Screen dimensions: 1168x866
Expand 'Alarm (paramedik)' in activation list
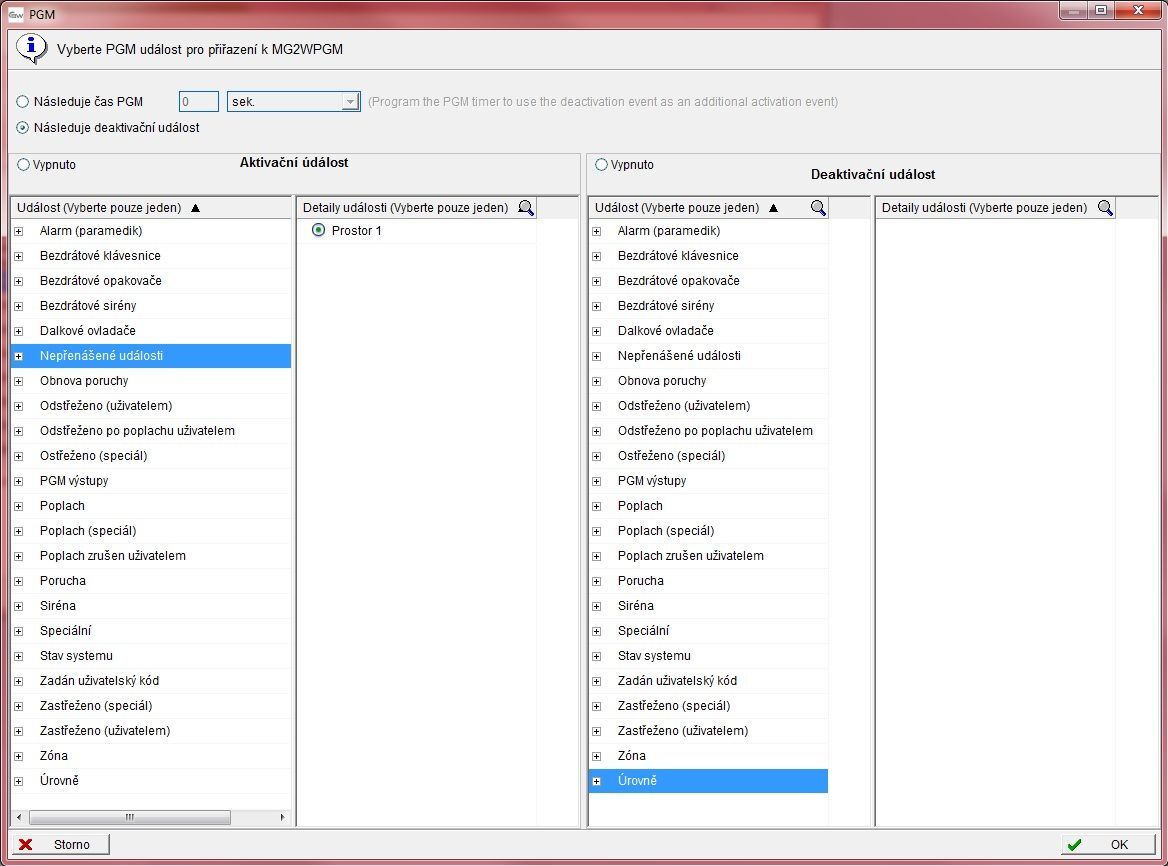[18, 231]
